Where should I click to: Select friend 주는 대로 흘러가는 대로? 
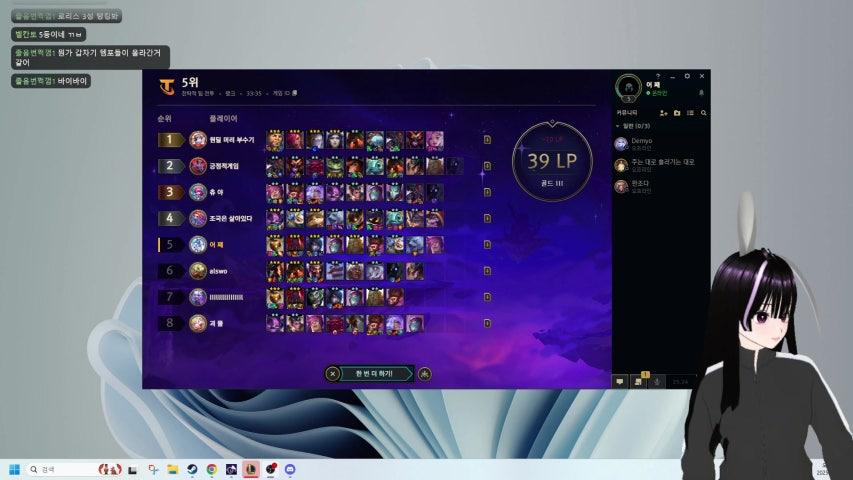coord(660,165)
